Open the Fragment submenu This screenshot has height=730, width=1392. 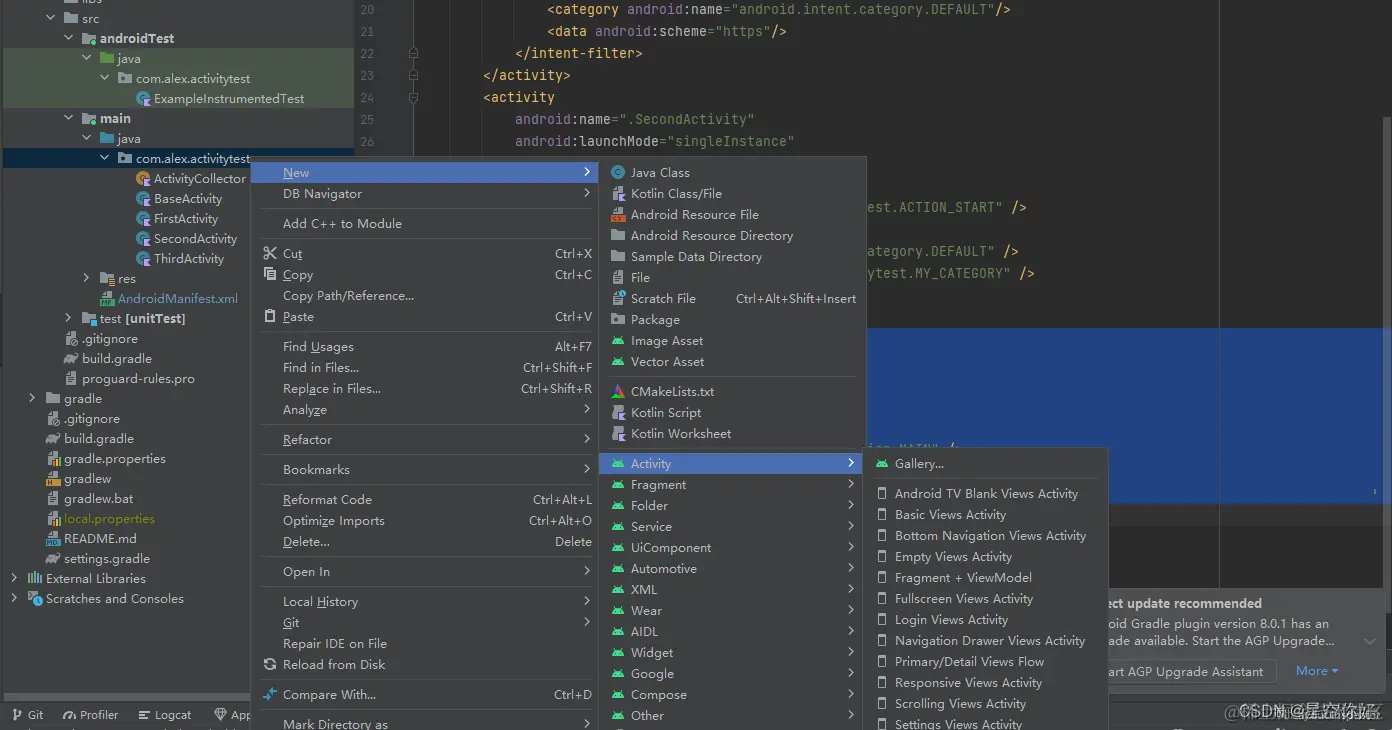tap(732, 485)
